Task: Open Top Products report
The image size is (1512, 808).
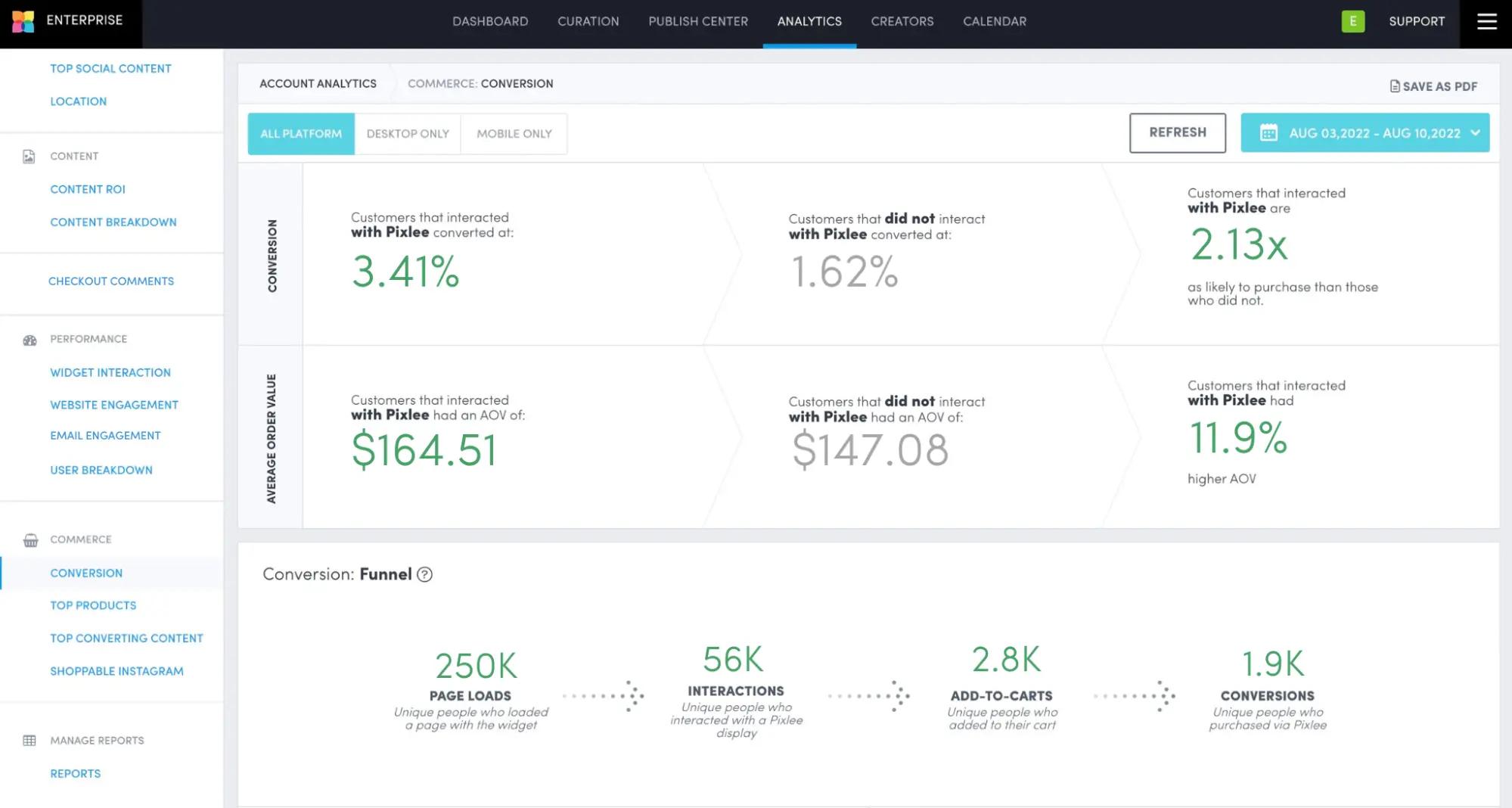Action: (x=93, y=605)
